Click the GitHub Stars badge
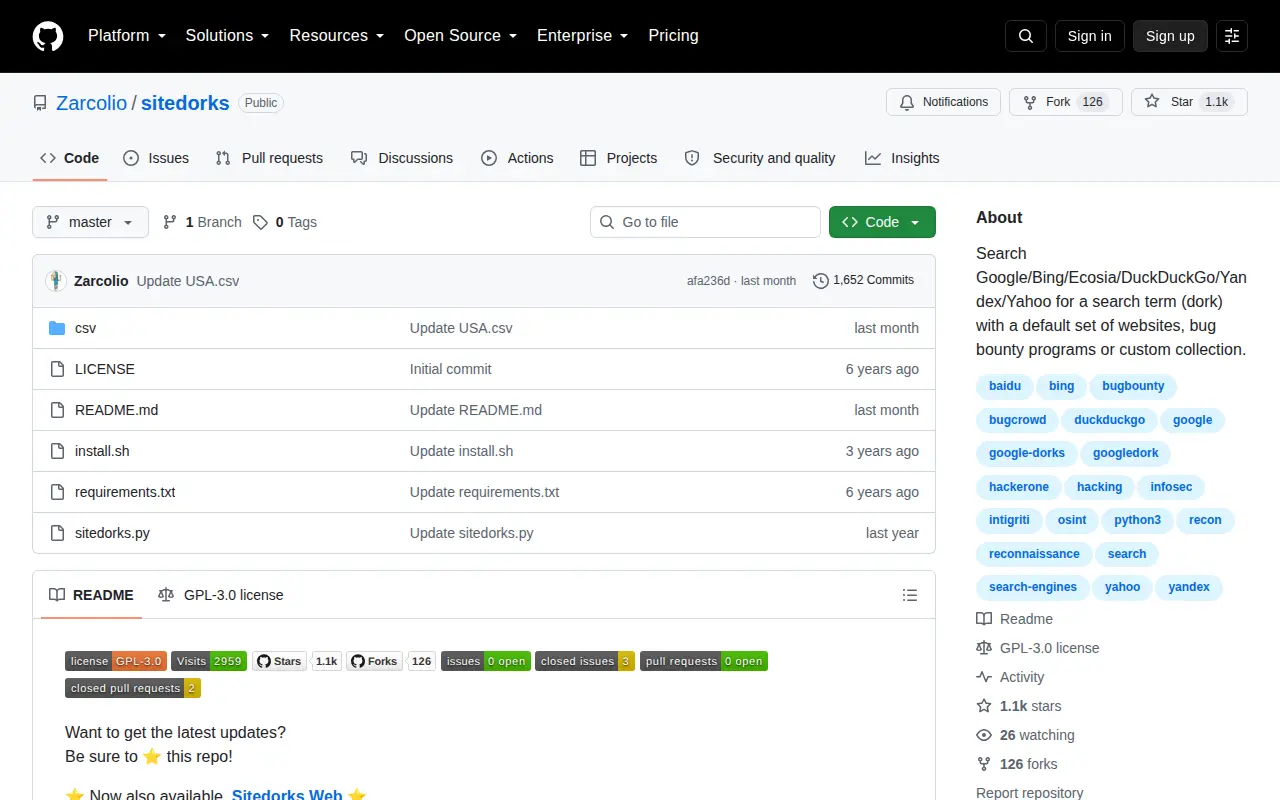 tap(279, 661)
